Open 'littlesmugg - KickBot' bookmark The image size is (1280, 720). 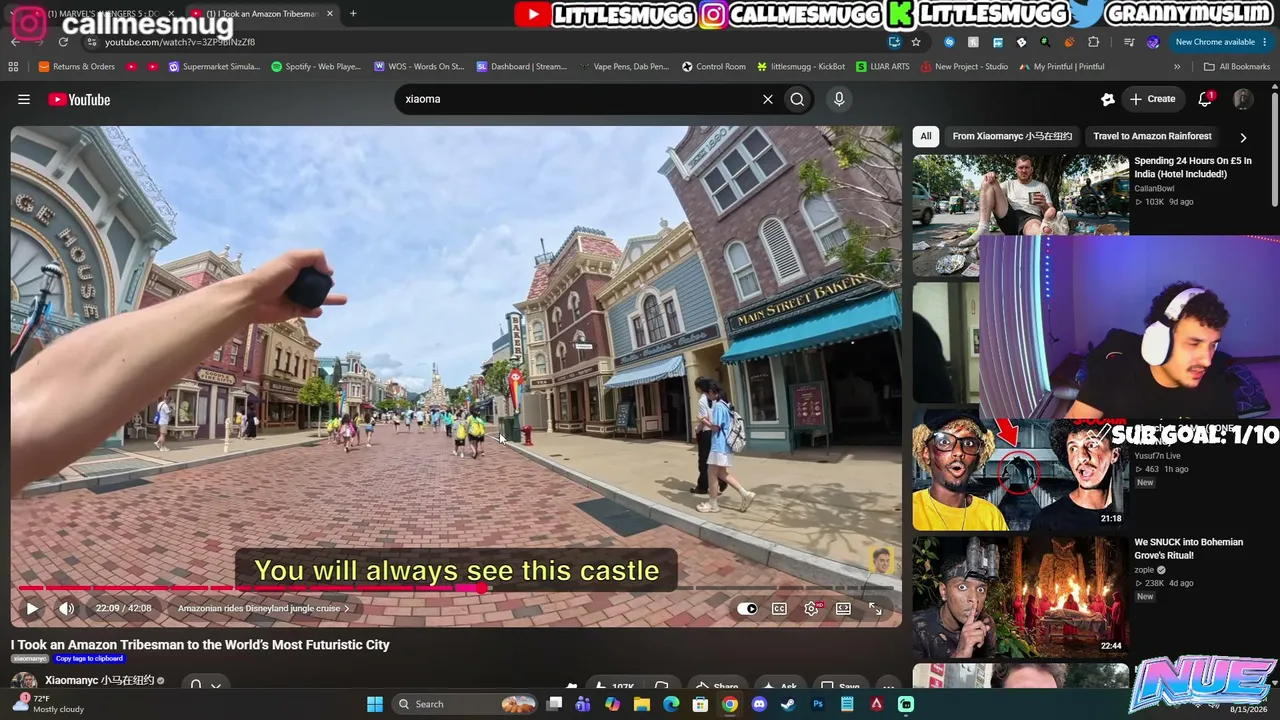point(801,67)
